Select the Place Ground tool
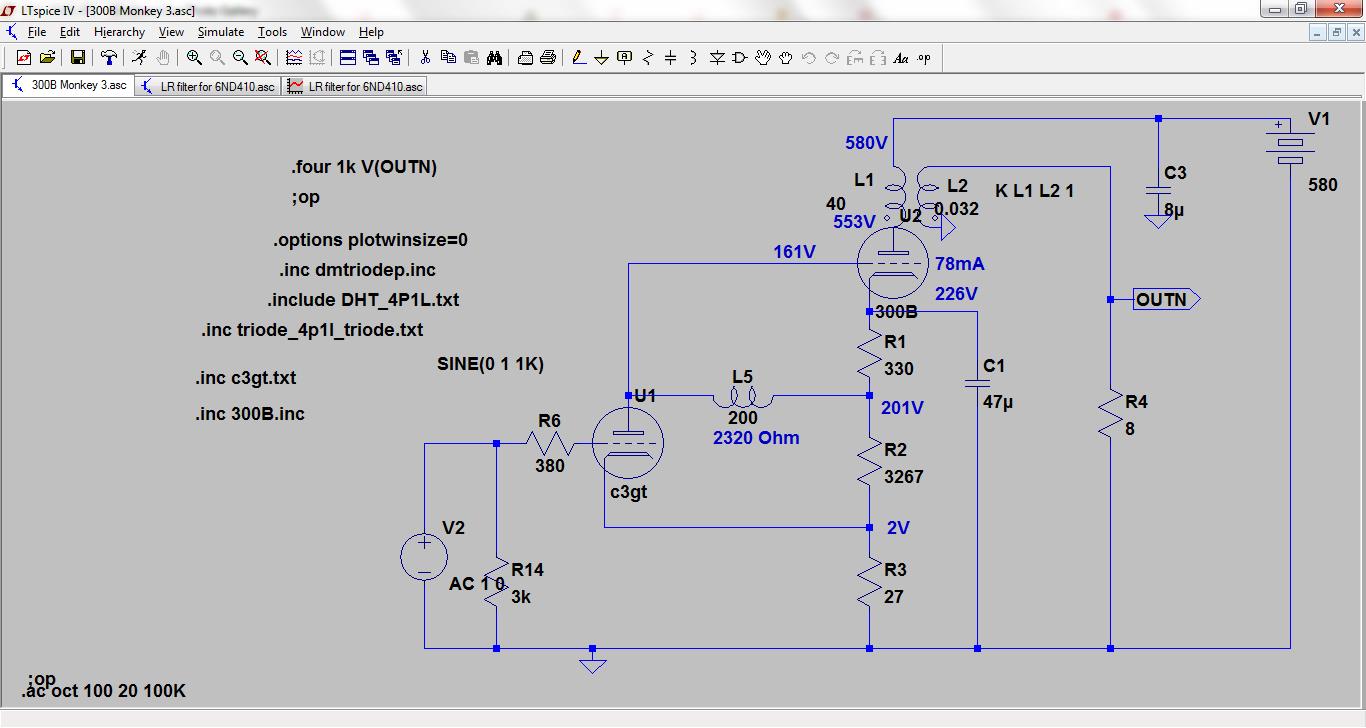The image size is (1366, 728). (602, 58)
